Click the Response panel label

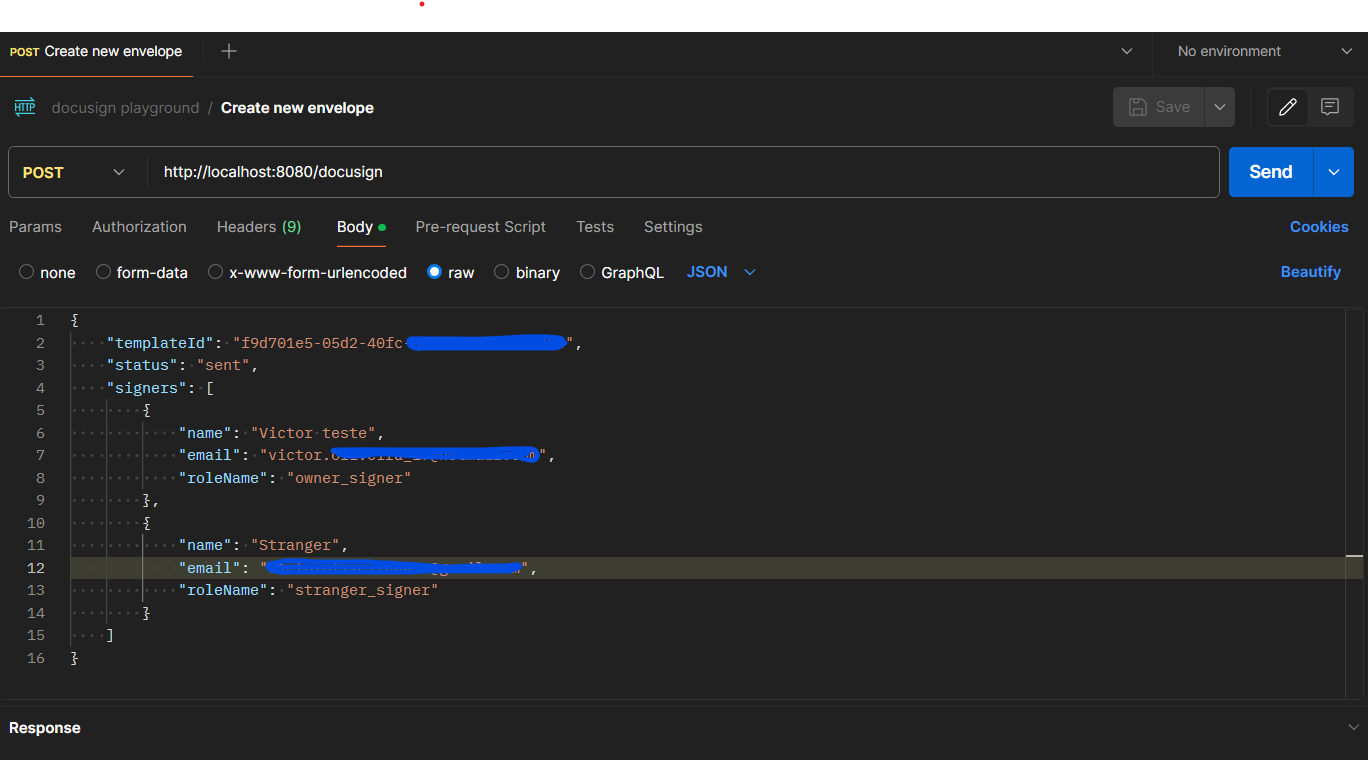[x=45, y=728]
